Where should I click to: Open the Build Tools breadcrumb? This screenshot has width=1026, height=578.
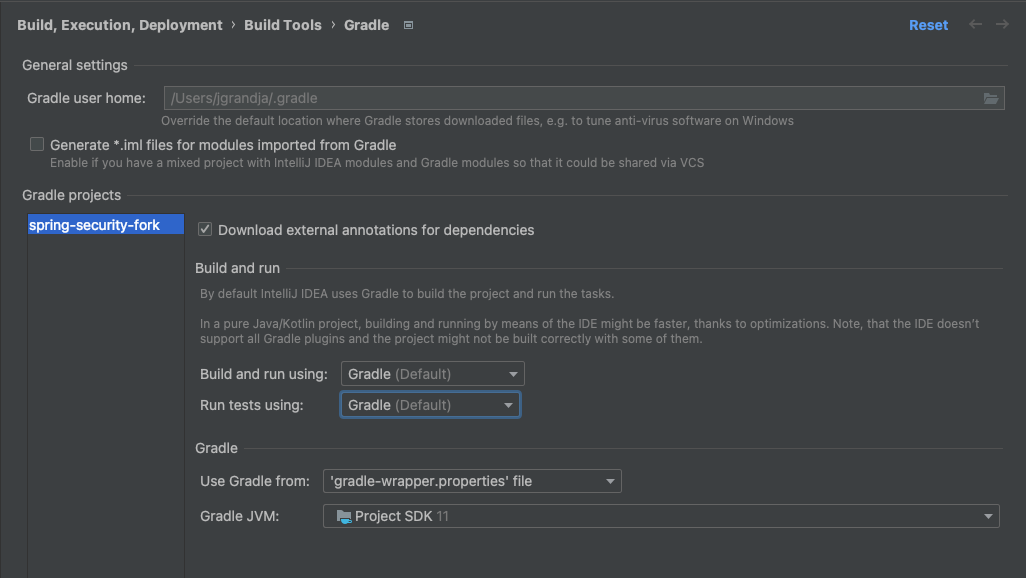click(x=283, y=25)
